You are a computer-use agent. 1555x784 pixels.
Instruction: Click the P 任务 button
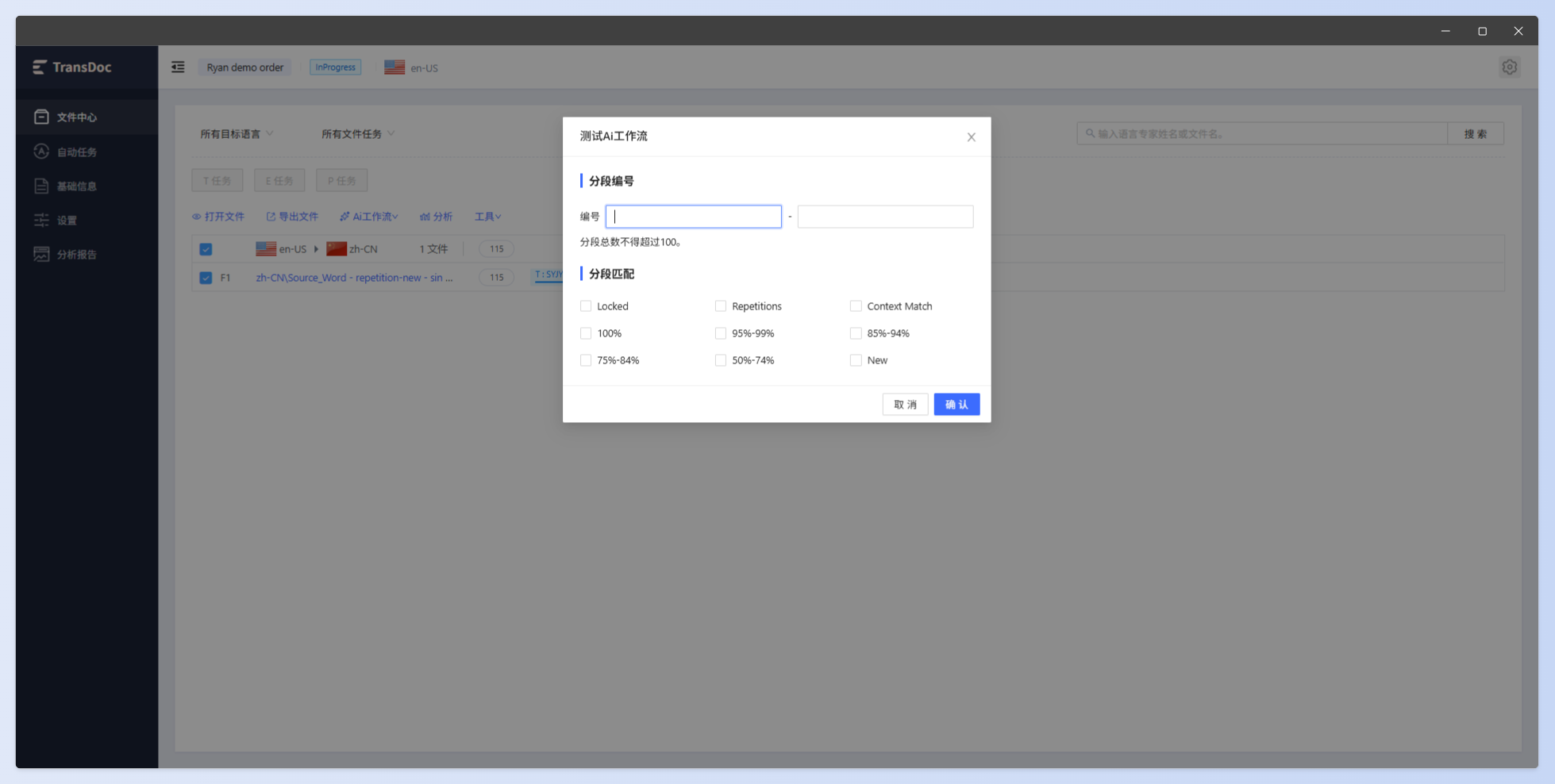click(x=342, y=181)
